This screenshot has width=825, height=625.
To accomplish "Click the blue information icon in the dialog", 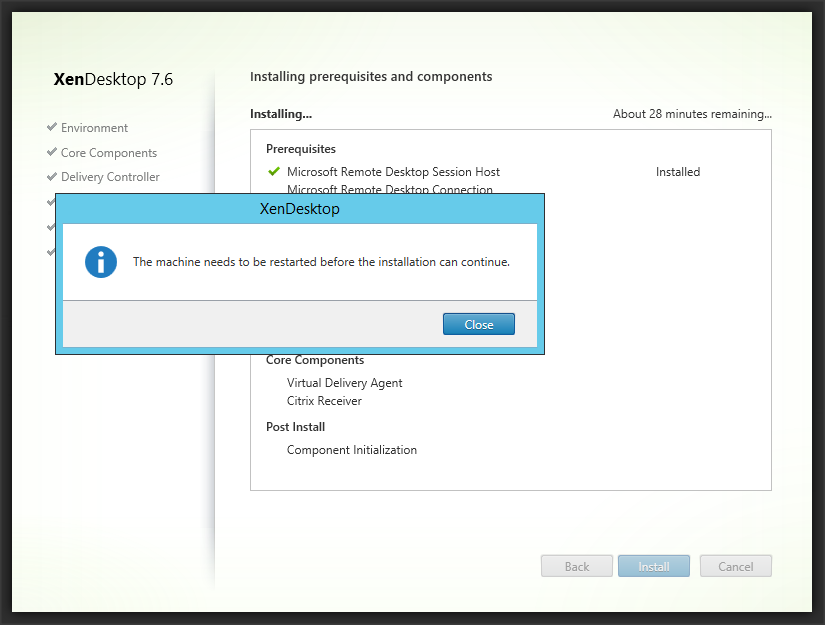I will pyautogui.click(x=100, y=262).
